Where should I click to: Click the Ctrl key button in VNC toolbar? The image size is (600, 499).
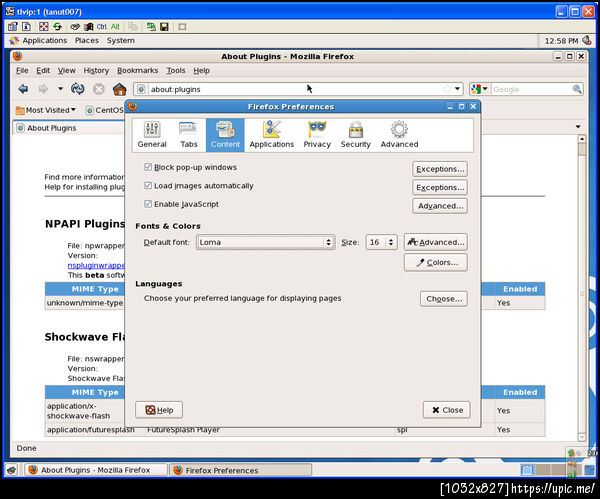tap(102, 27)
